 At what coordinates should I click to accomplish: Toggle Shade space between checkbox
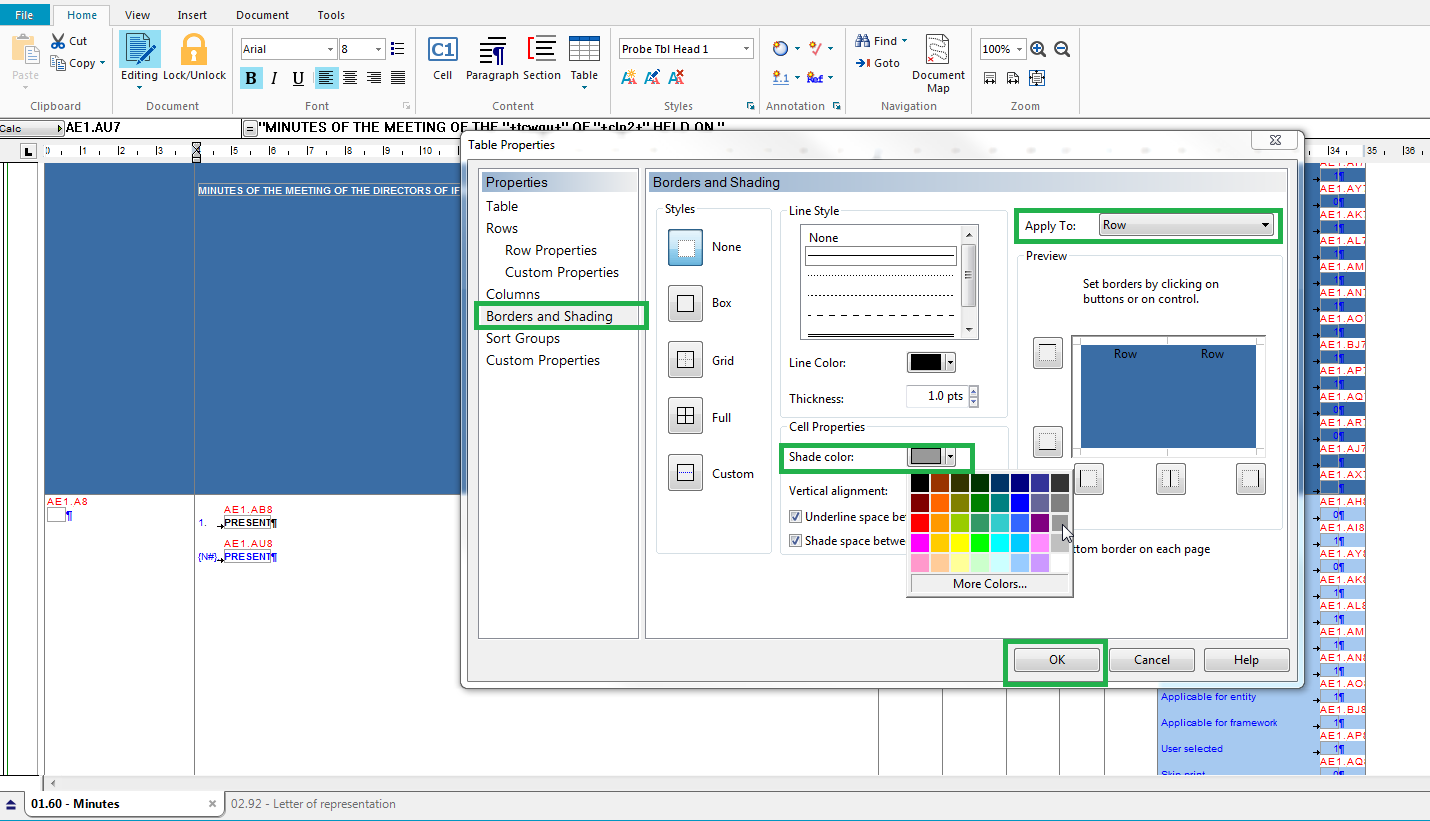(796, 541)
